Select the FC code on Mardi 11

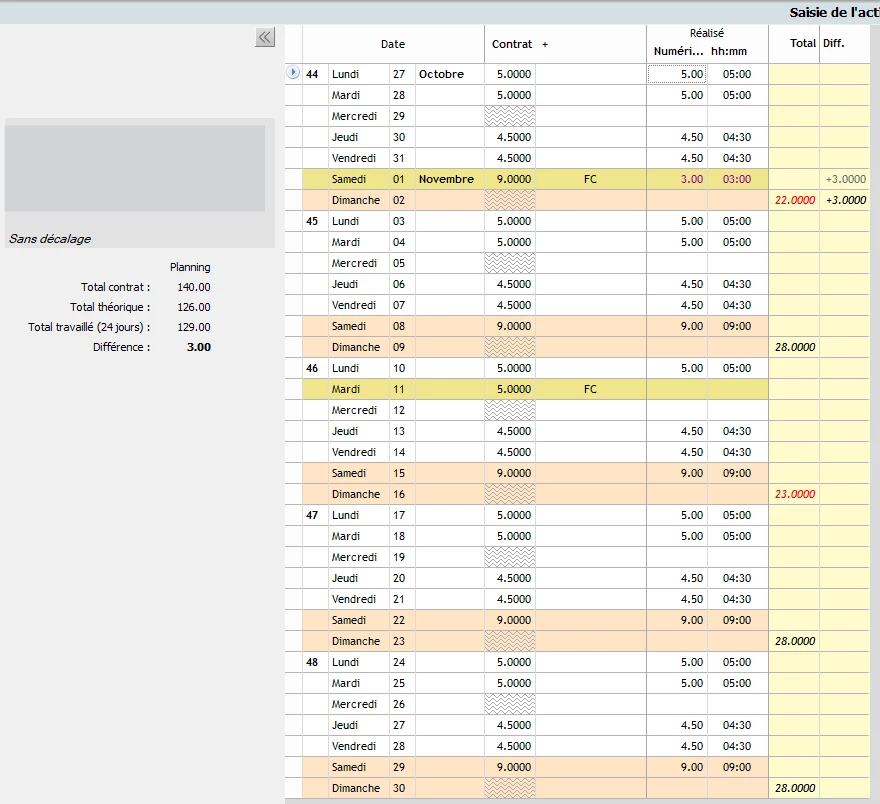(x=590, y=389)
